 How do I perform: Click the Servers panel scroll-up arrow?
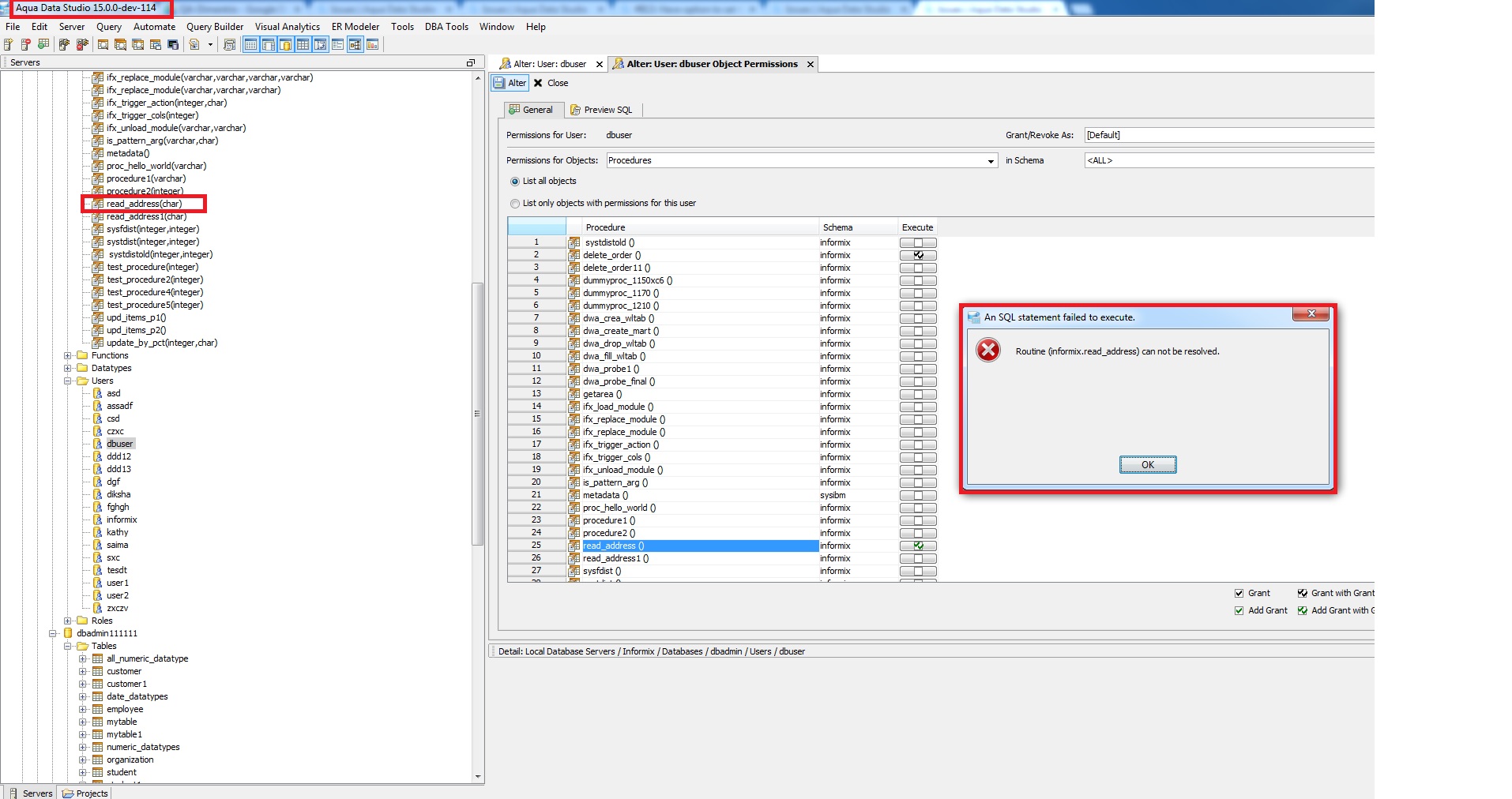click(478, 78)
